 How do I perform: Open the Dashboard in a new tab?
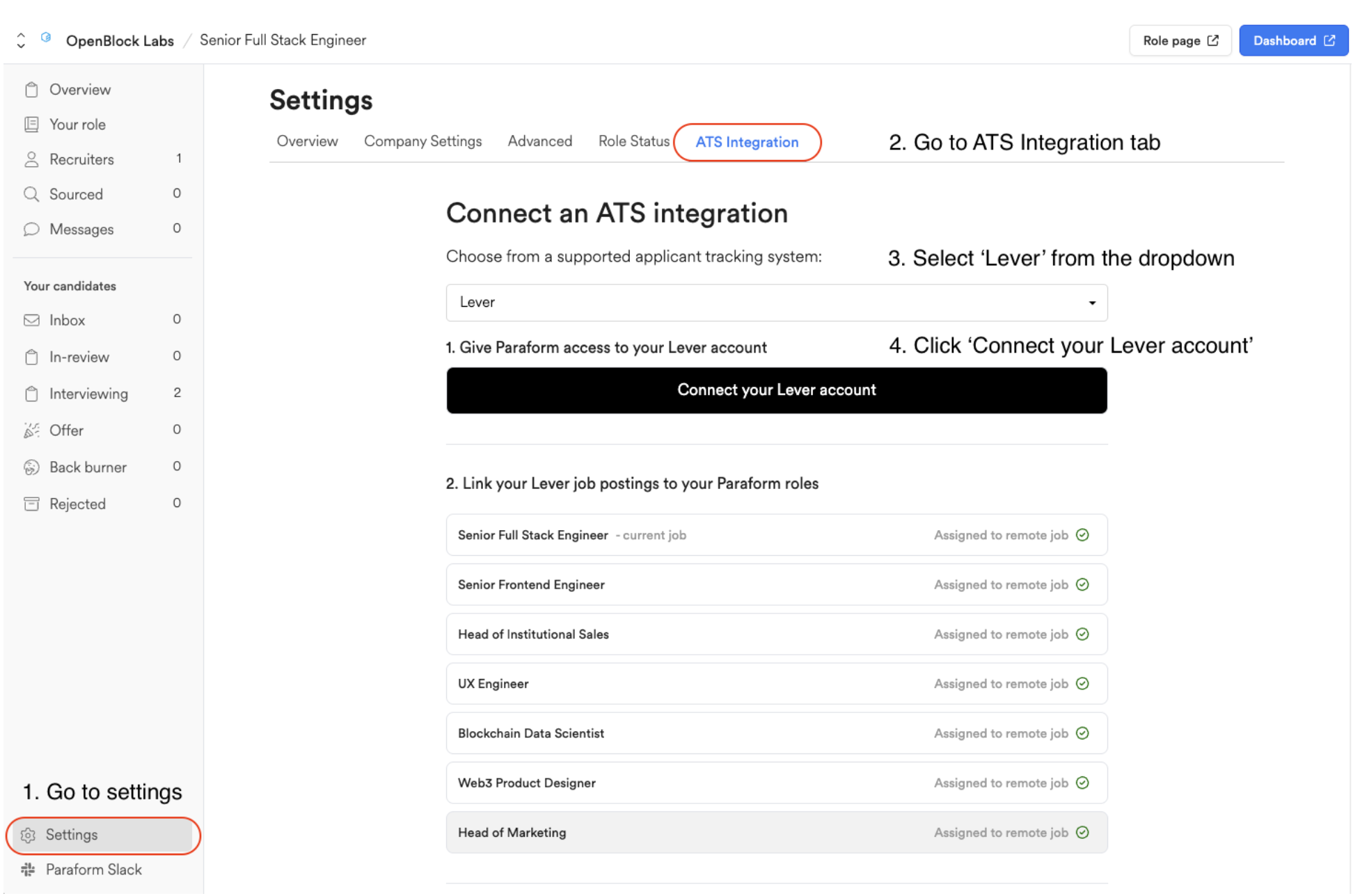pos(1292,40)
